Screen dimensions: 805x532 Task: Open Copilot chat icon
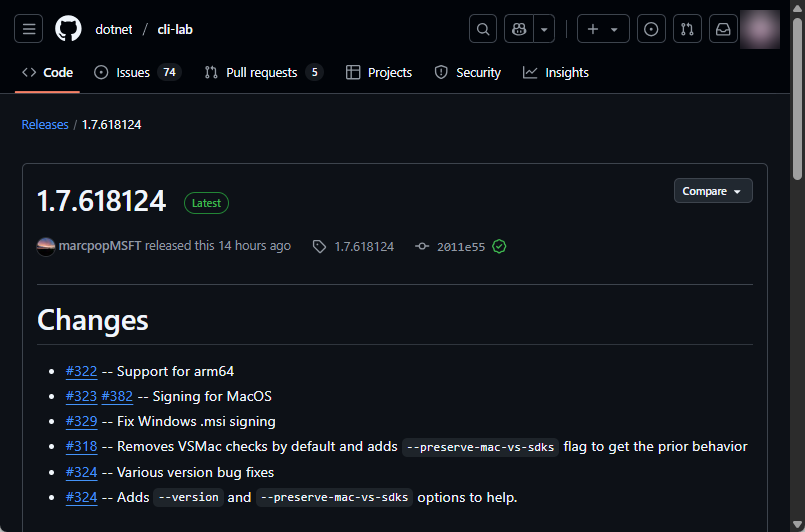pyautogui.click(x=519, y=29)
